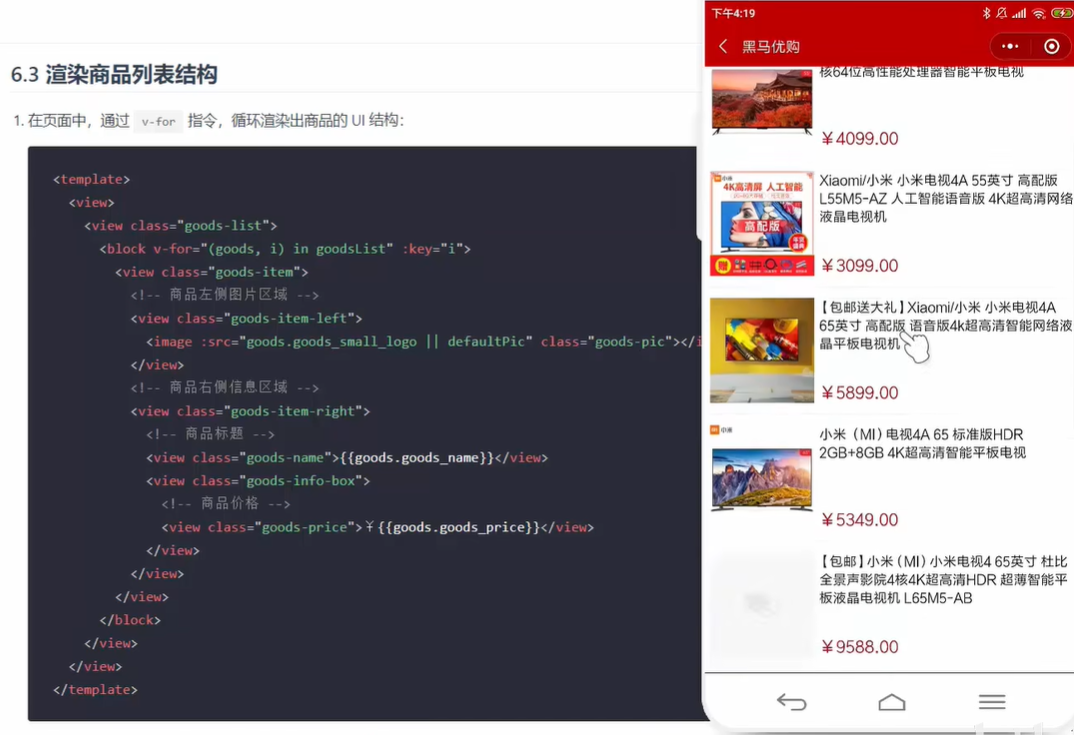Screen dimensions: 1074x735
Task: Click the price ¥9588.00
Action: [x=860, y=647]
